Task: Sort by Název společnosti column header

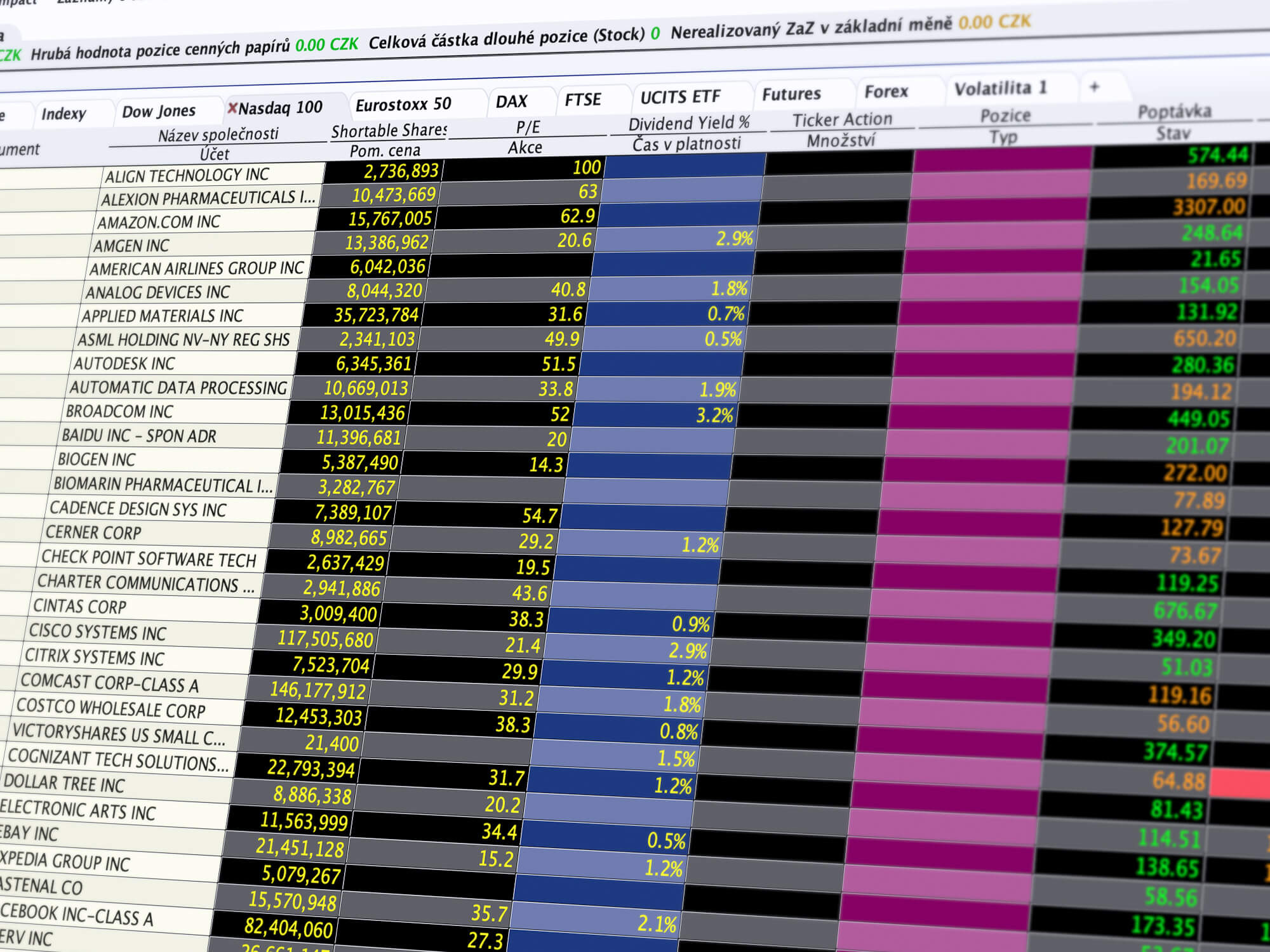Action: point(218,135)
